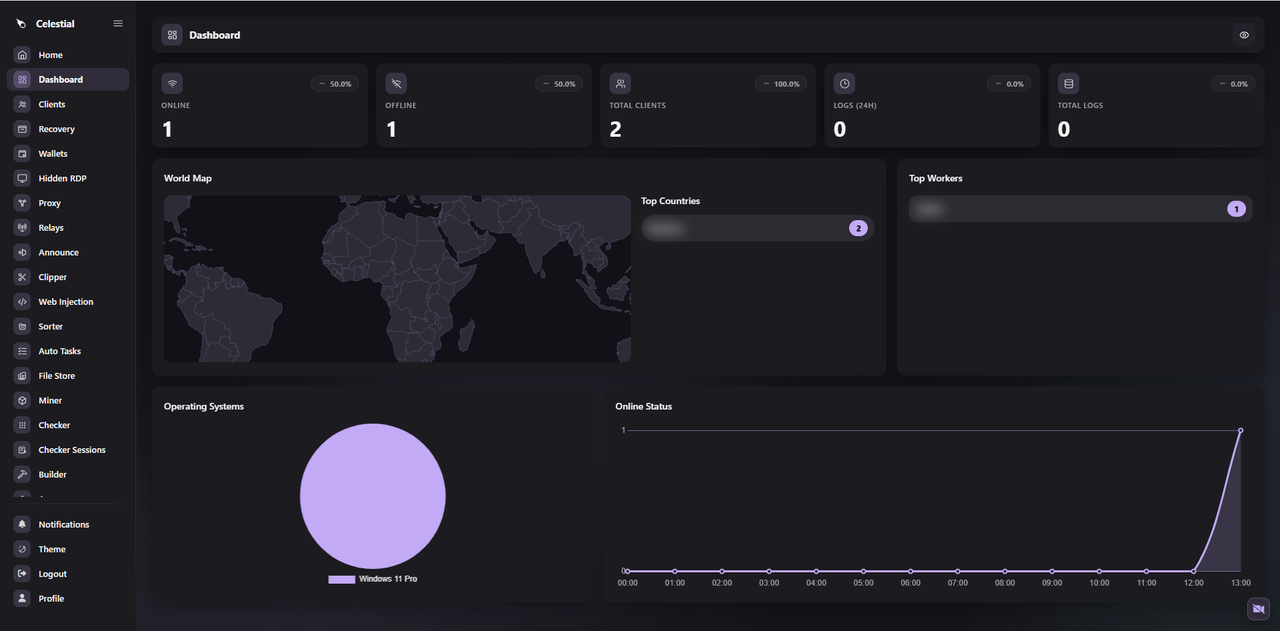This screenshot has width=1280, height=631.
Task: Open the Sorter icon in sidebar
Action: coord(22,327)
